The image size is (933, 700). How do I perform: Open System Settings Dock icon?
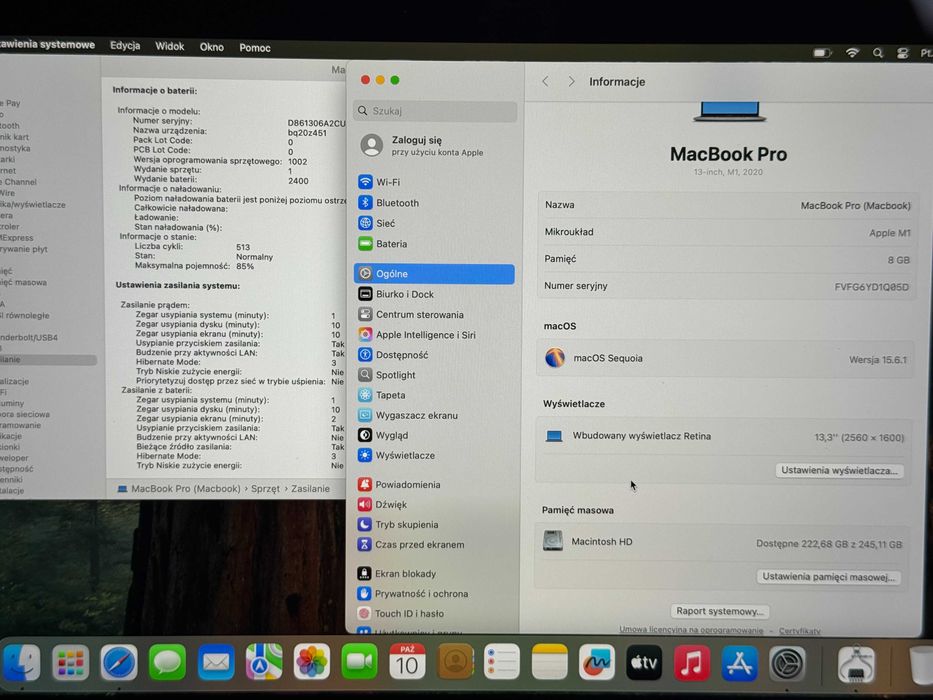pyautogui.click(x=787, y=663)
